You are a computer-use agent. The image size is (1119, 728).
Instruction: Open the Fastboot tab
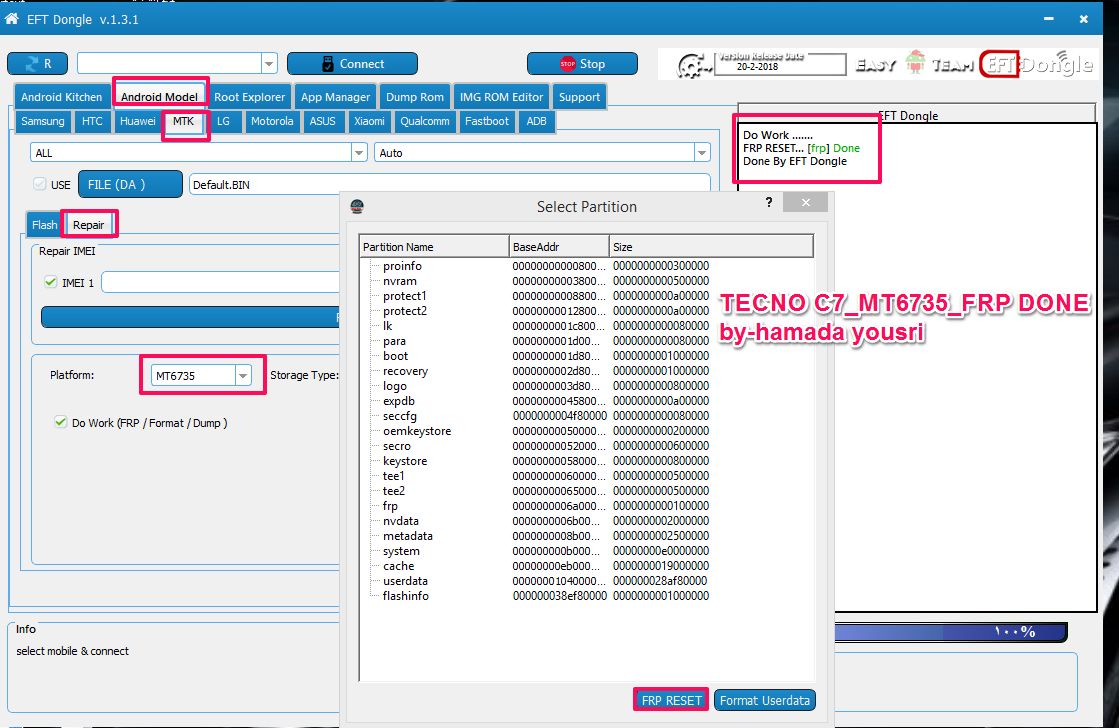click(x=487, y=121)
